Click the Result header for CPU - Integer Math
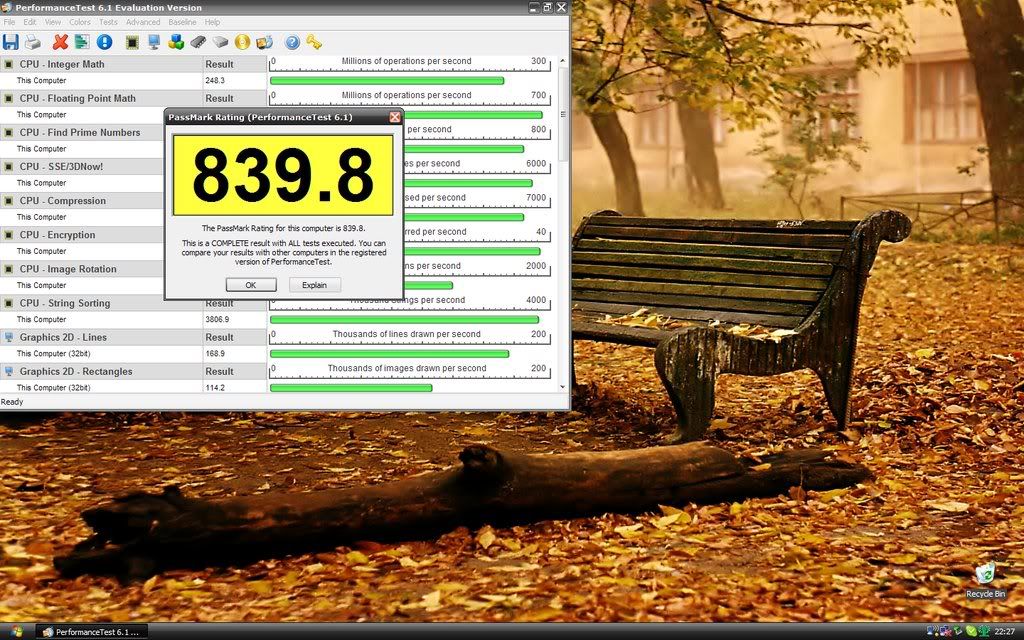 pos(219,64)
